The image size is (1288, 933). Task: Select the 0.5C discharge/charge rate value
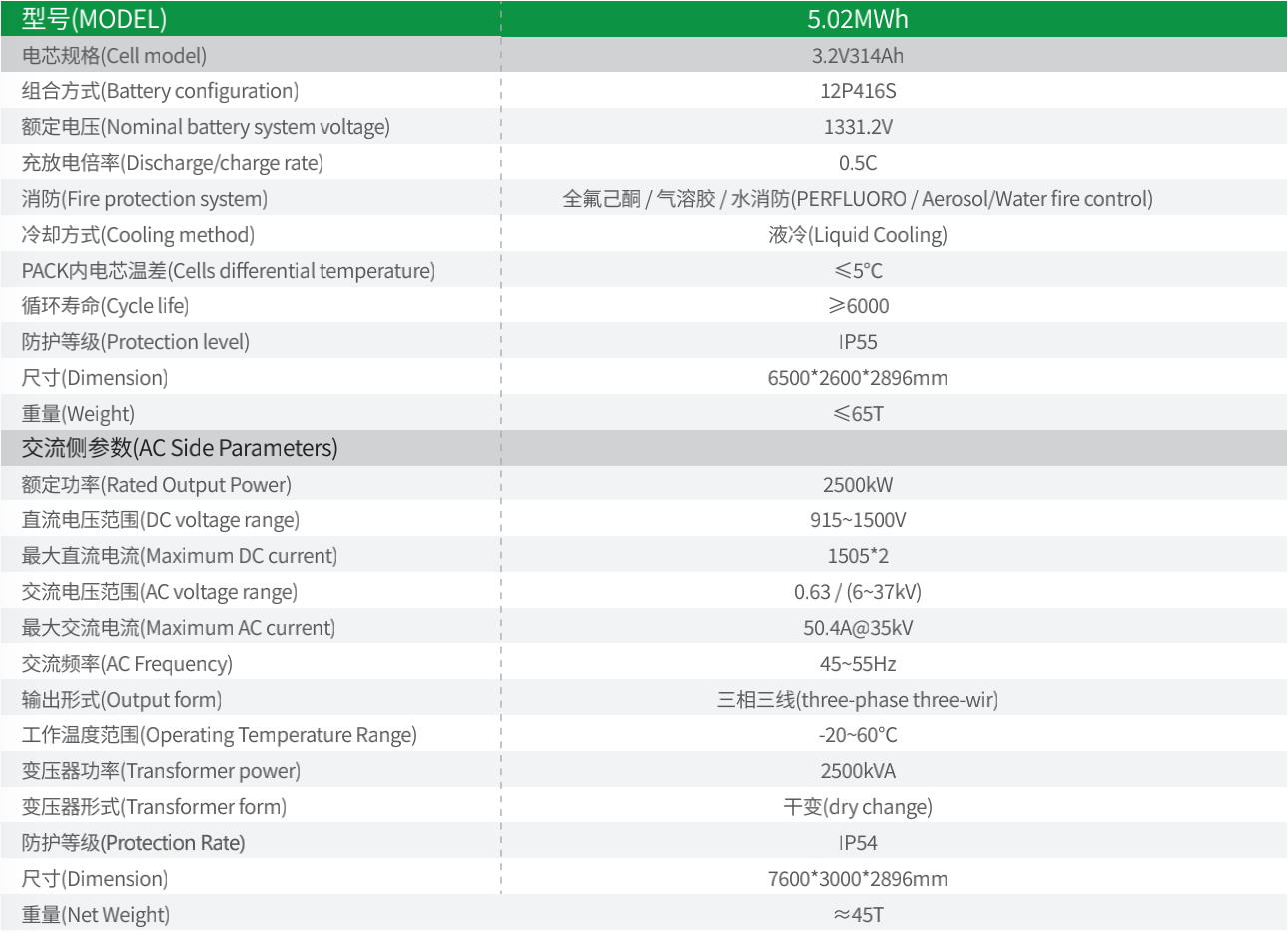[x=858, y=163]
